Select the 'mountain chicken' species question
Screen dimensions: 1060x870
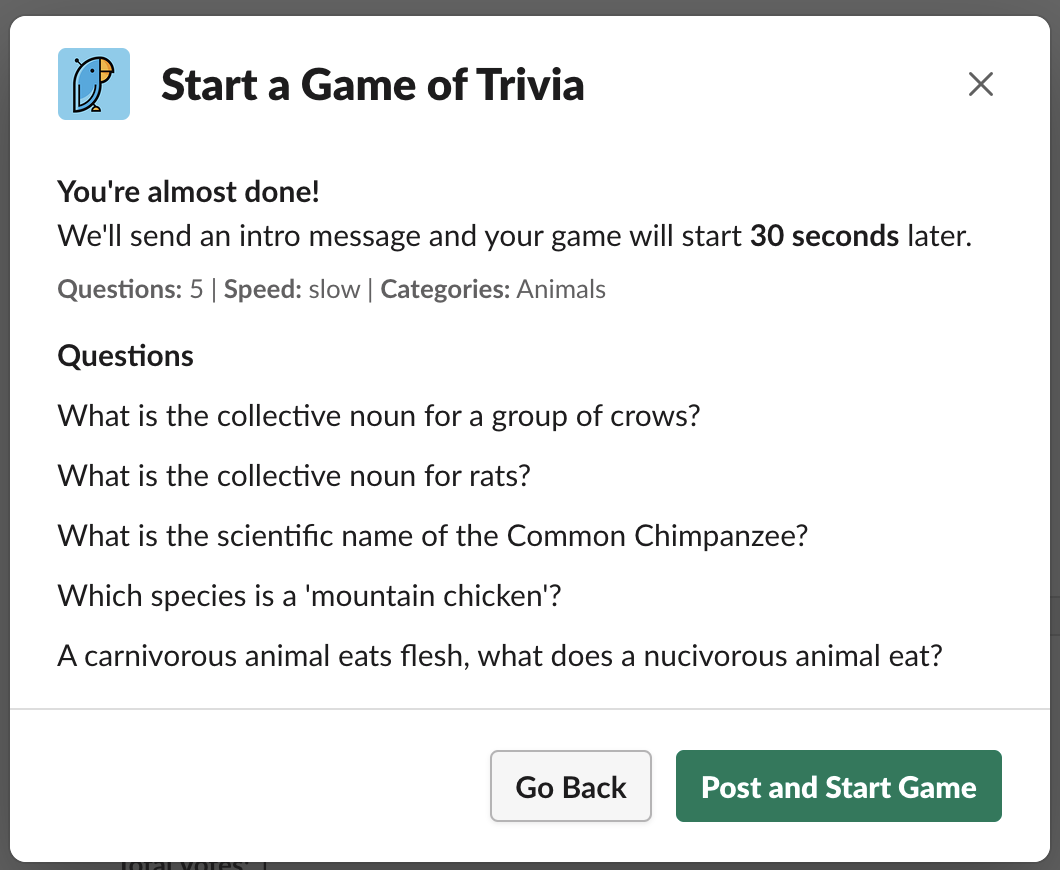tap(310, 596)
